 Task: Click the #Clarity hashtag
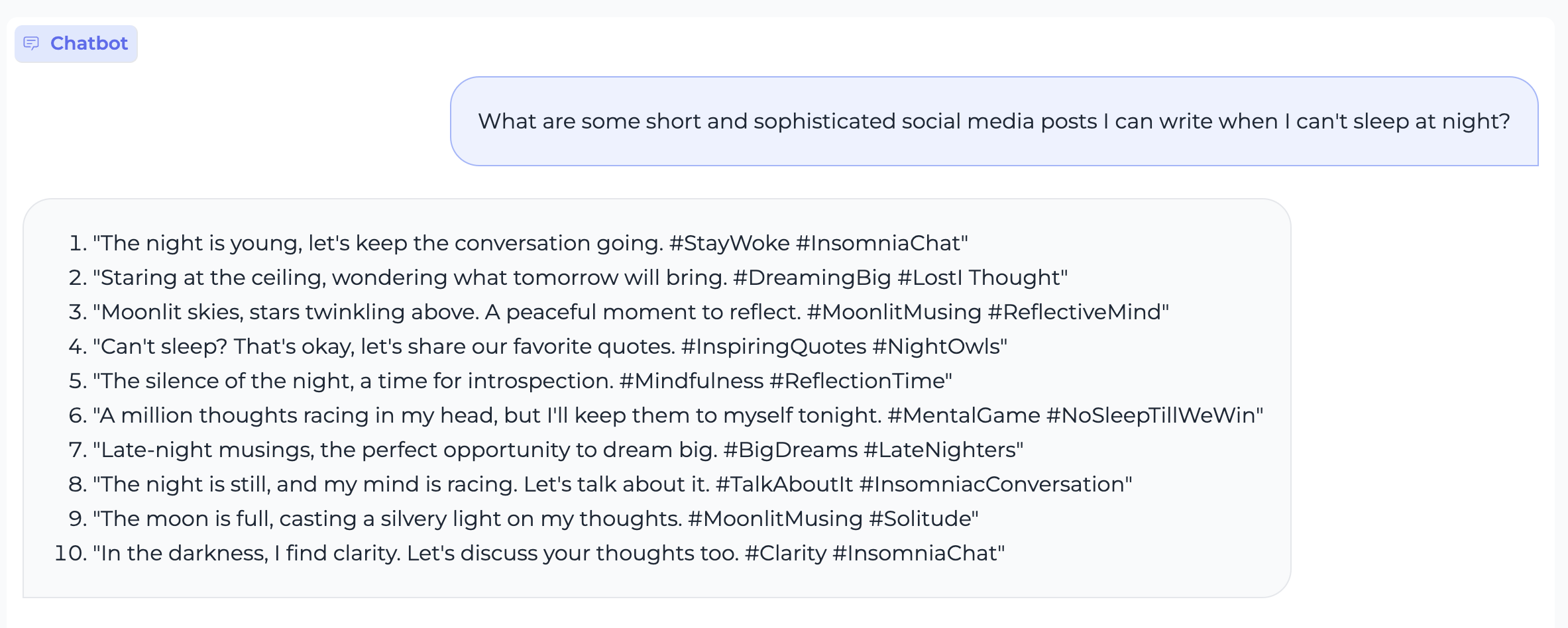pyautogui.click(x=785, y=553)
